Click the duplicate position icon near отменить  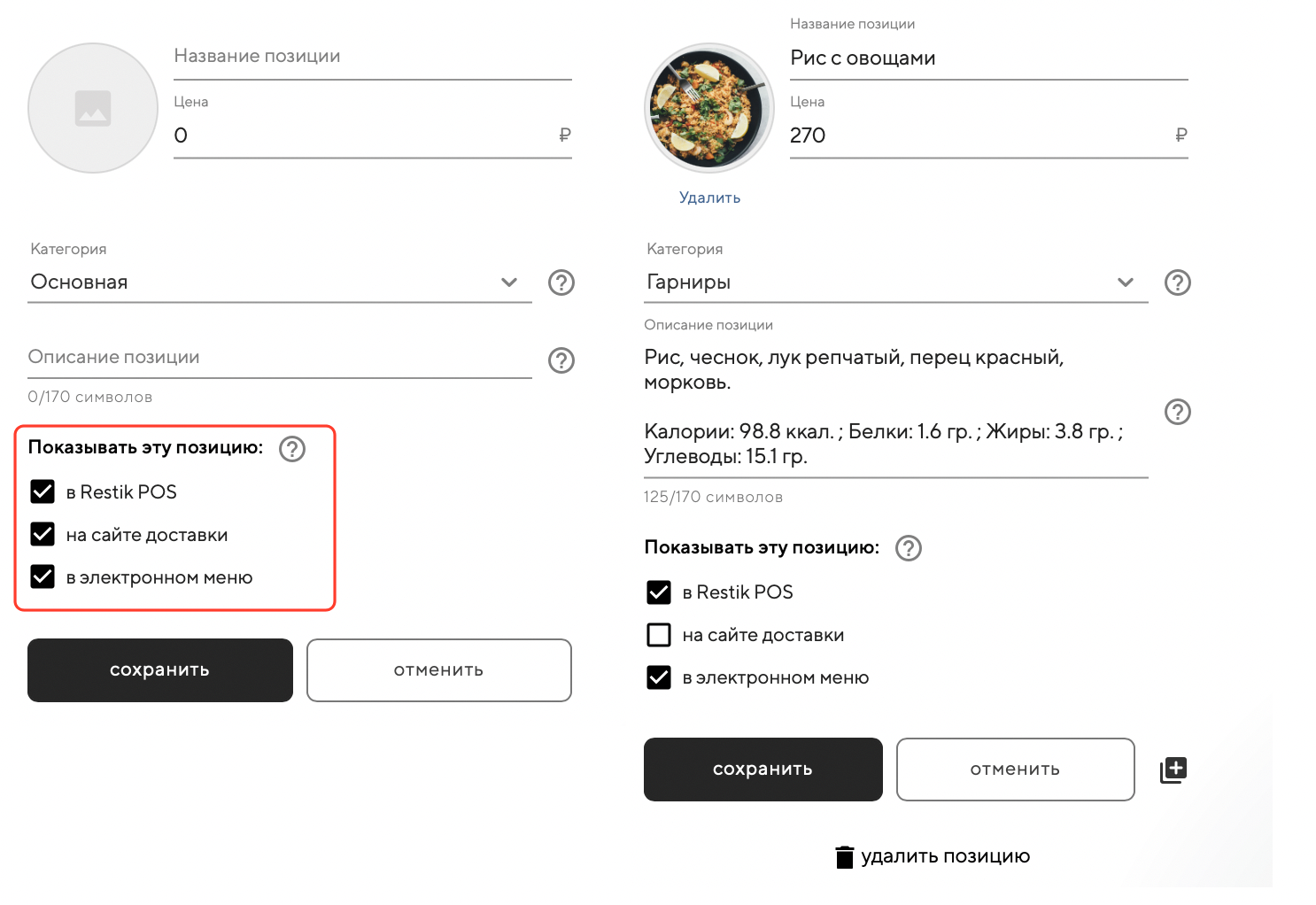pos(1173,770)
